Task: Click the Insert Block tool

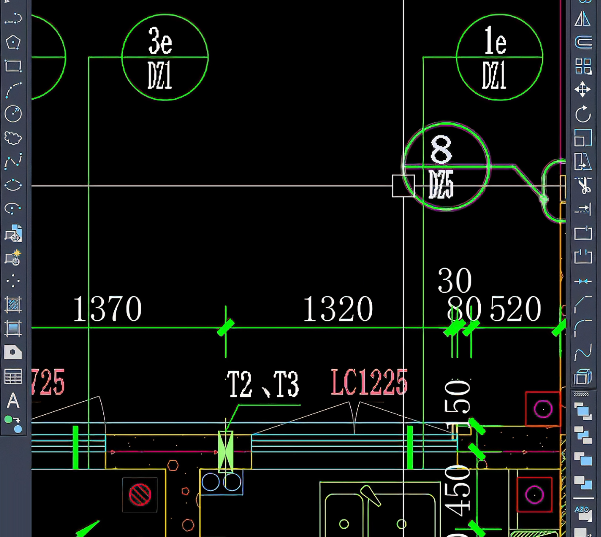Action: (13, 234)
